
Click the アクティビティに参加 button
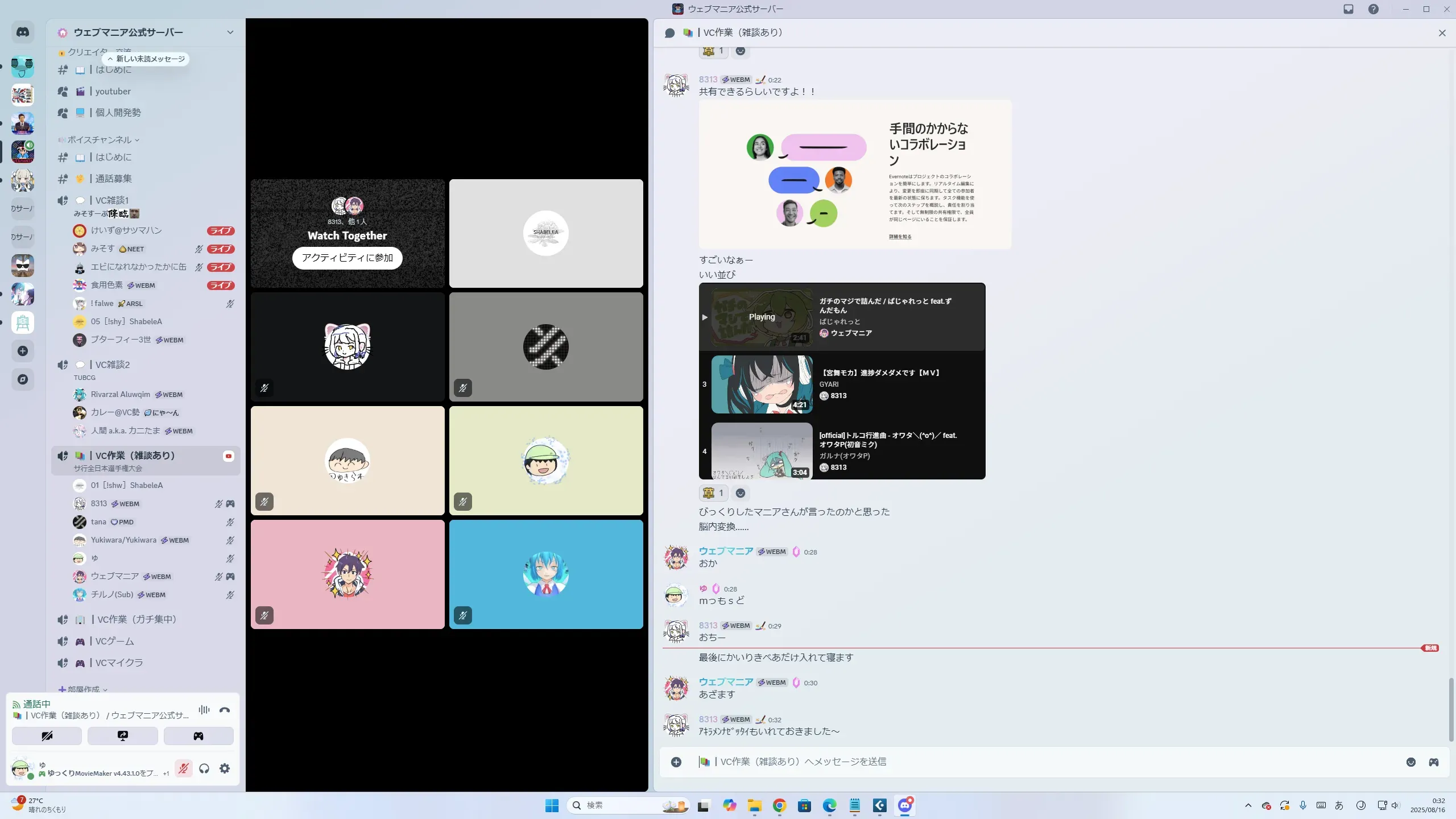click(347, 258)
